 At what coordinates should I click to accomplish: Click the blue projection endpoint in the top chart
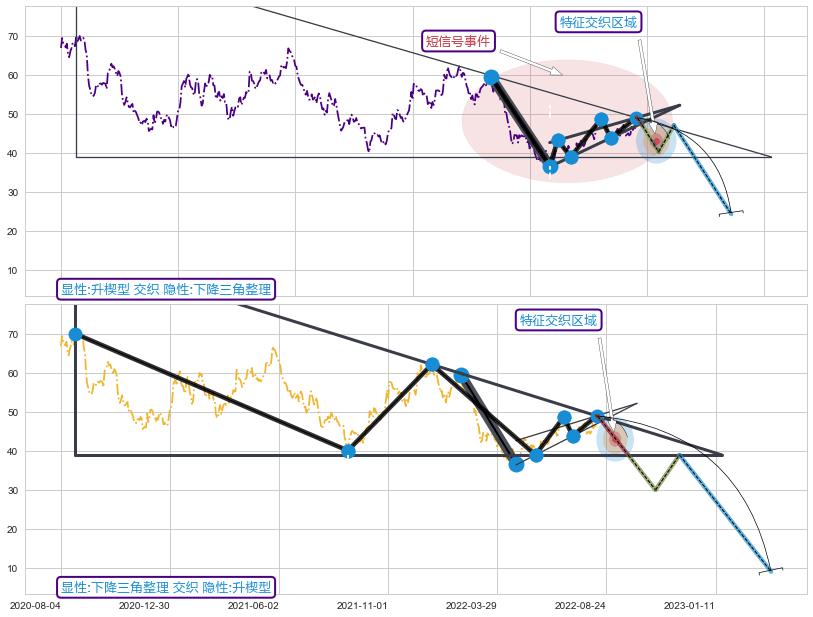(730, 212)
